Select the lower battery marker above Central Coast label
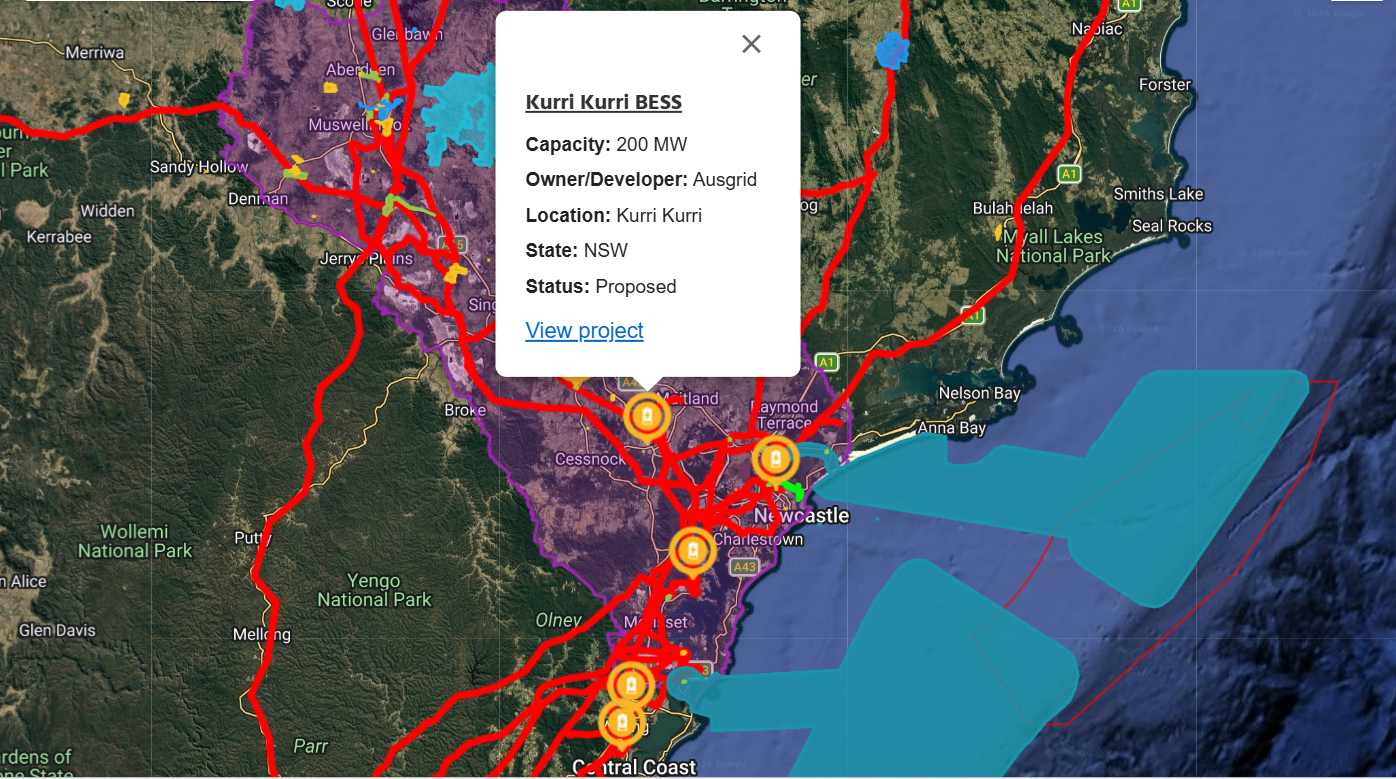The width and height of the screenshot is (1396, 779). coord(621,718)
